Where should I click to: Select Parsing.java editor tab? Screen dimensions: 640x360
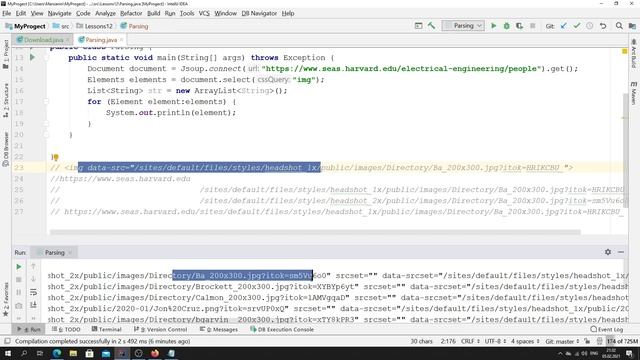[101, 40]
